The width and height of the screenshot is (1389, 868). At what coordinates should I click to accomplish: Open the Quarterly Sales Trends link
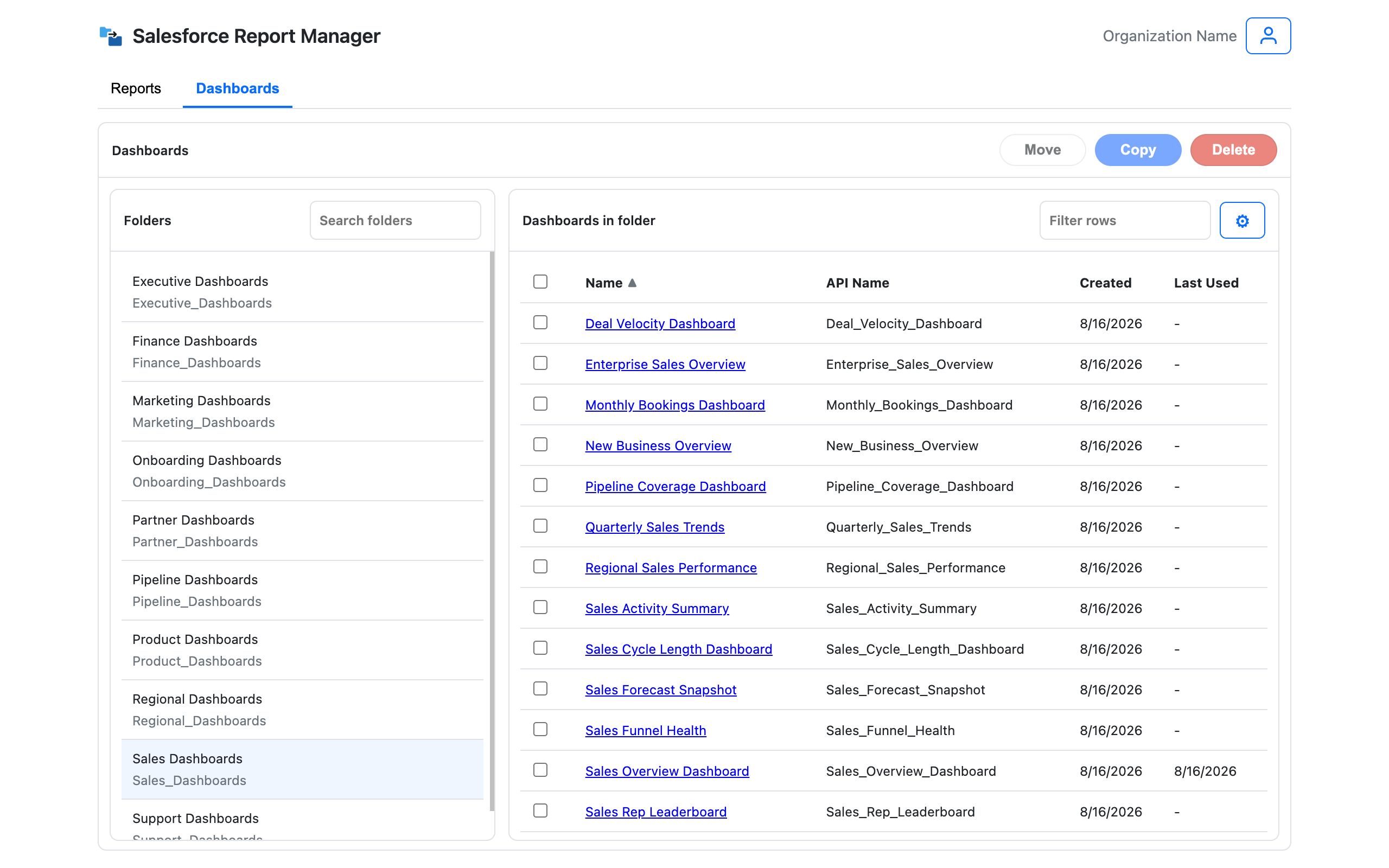(655, 527)
